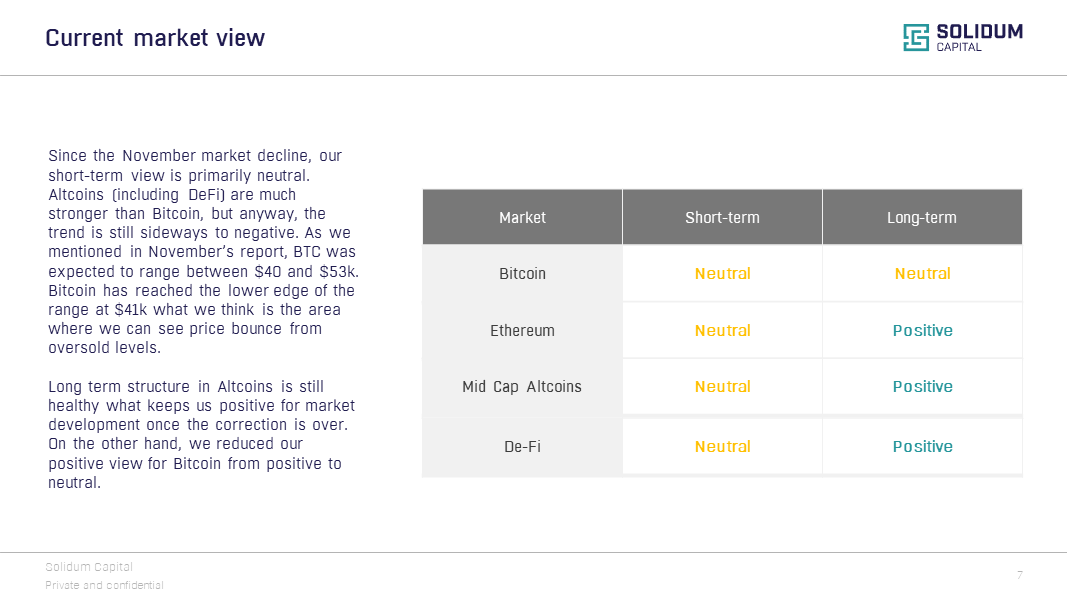The image size is (1067, 600).
Task: Click De-Fi's long-term Positive value
Action: pyautogui.click(x=922, y=447)
